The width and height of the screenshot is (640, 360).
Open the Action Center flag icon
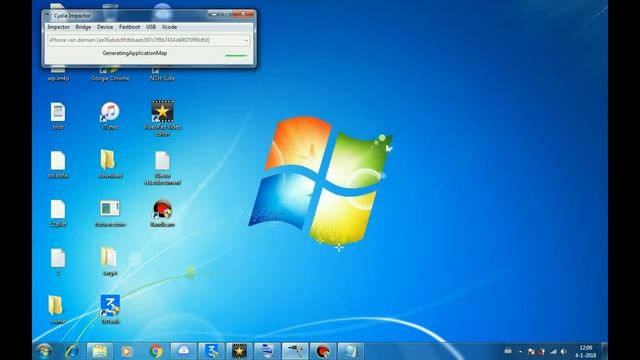(531, 351)
